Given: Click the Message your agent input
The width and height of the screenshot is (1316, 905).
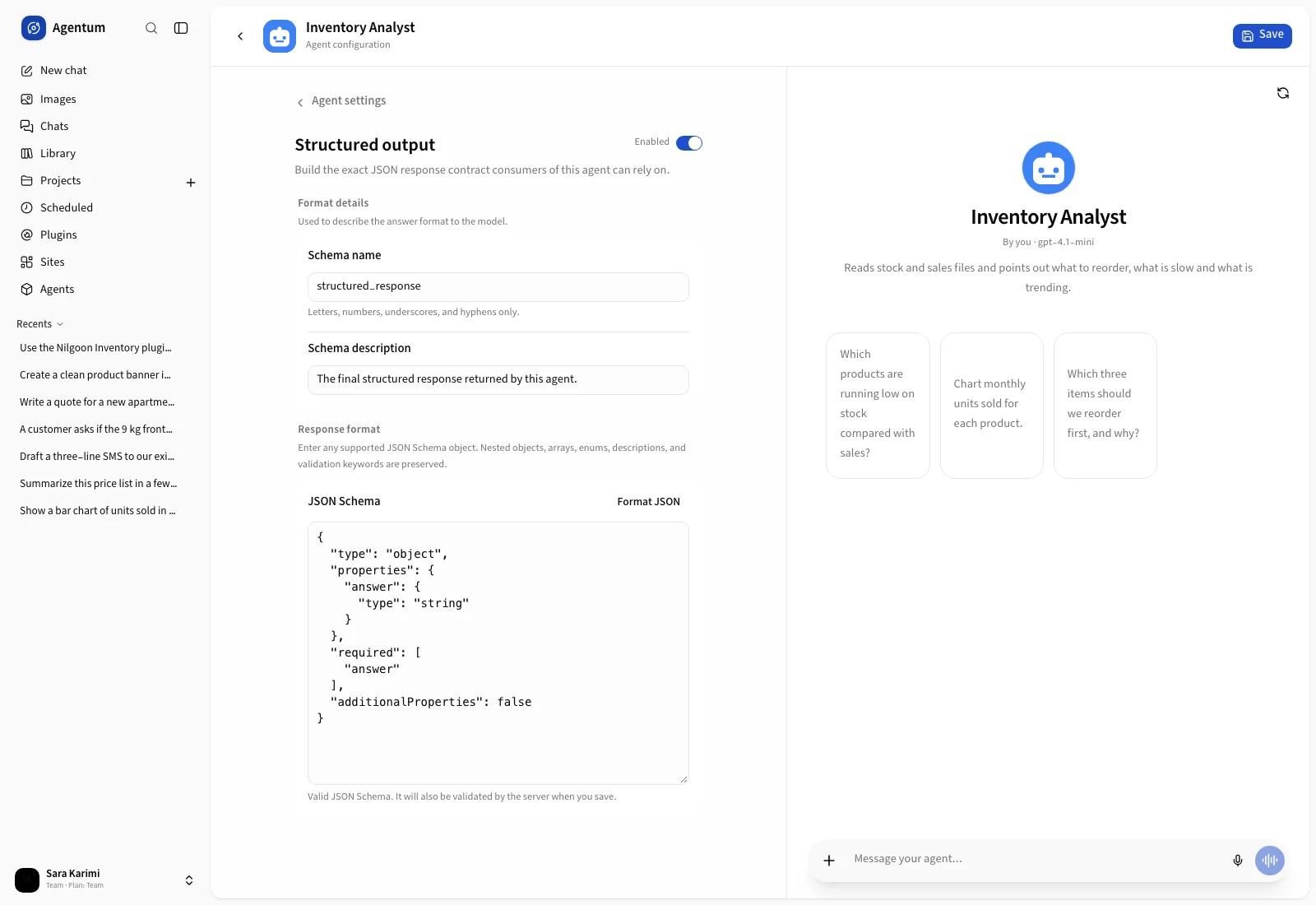Looking at the screenshot, I should click(1036, 859).
